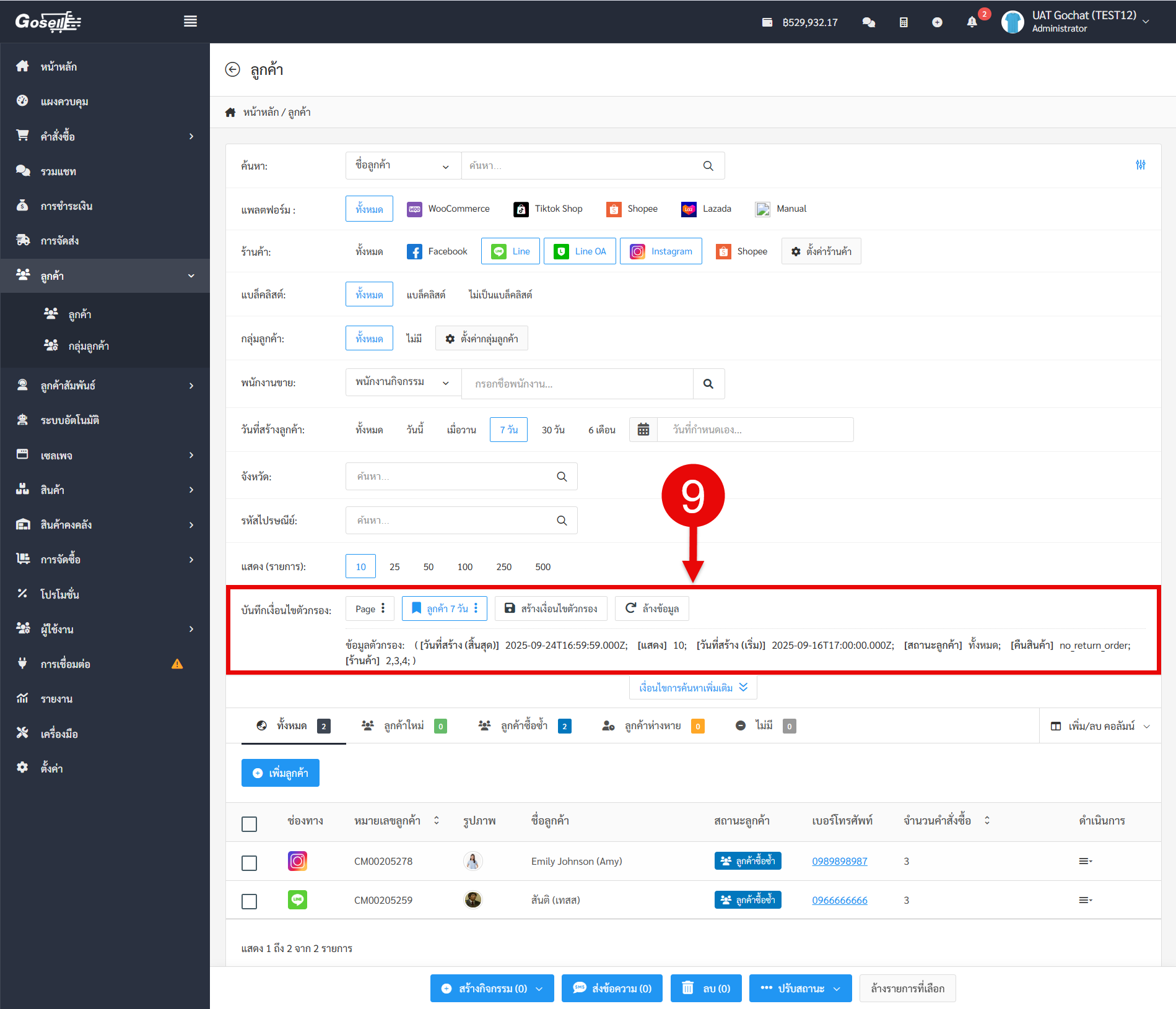Image resolution: width=1176 pixels, height=1009 pixels.
Task: Tick the checkbox for customer CM00205259
Action: [x=249, y=901]
